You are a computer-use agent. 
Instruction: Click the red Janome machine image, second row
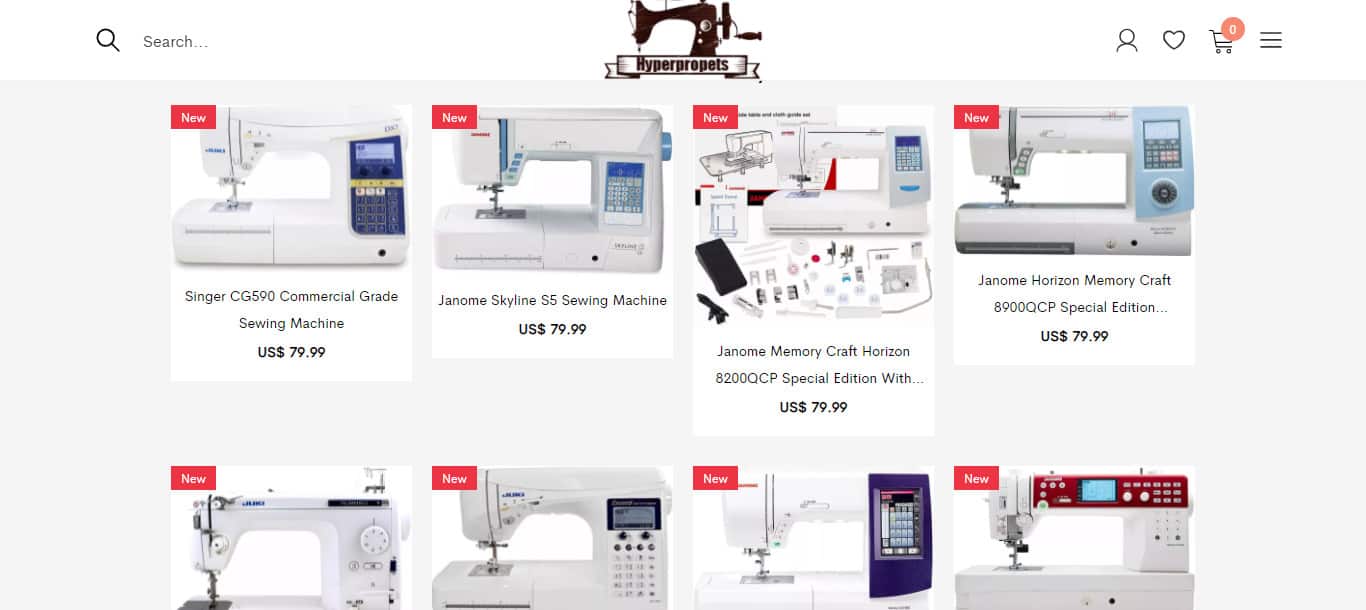(1074, 538)
